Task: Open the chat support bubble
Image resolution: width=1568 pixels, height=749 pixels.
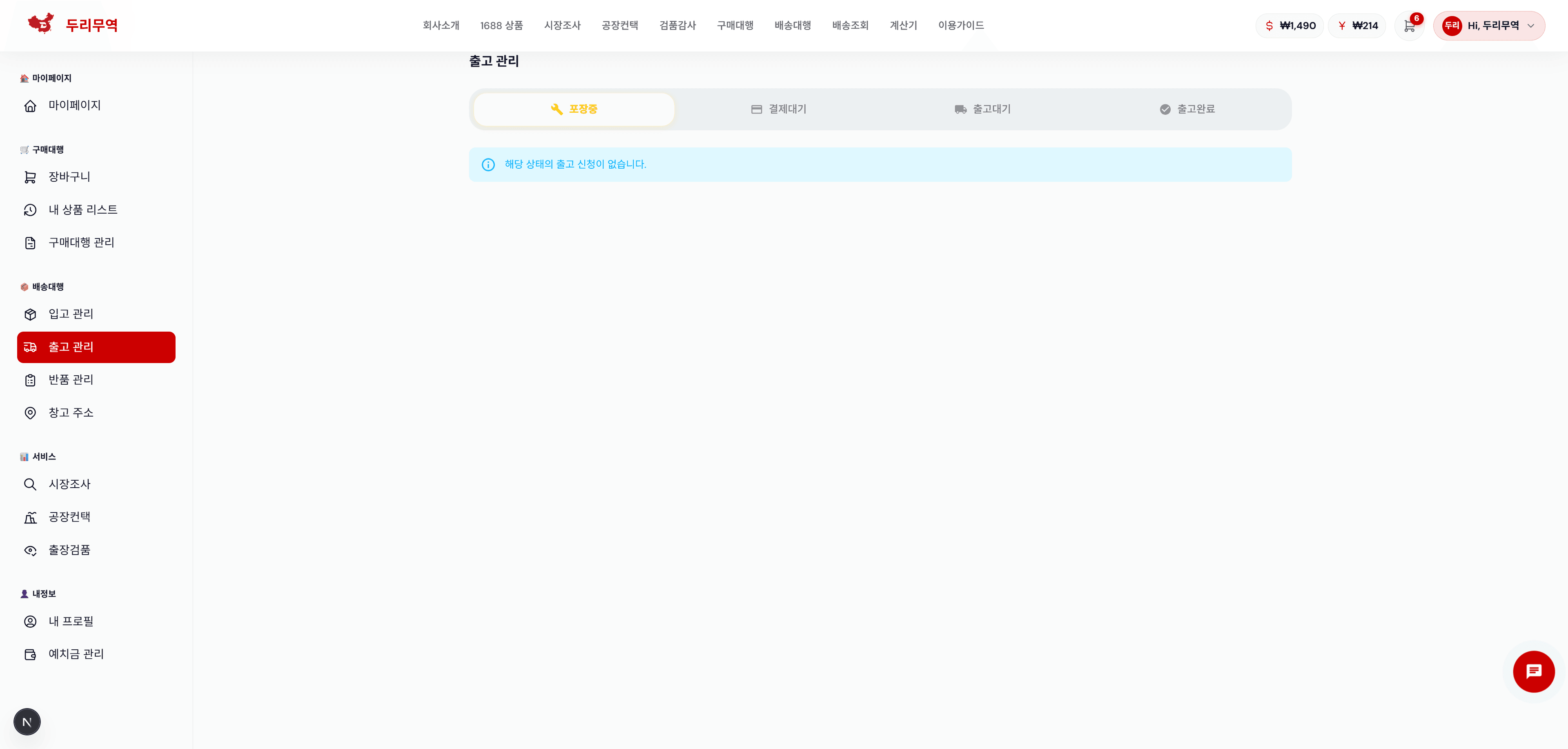Action: point(1534,672)
